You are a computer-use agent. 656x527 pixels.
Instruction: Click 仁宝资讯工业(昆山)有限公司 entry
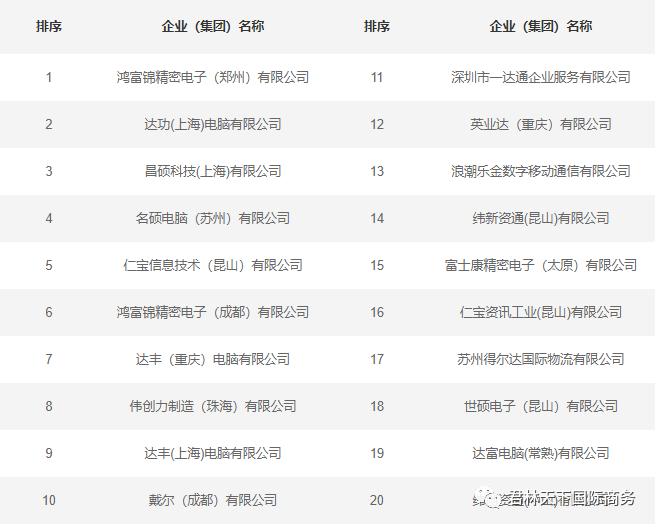click(541, 312)
